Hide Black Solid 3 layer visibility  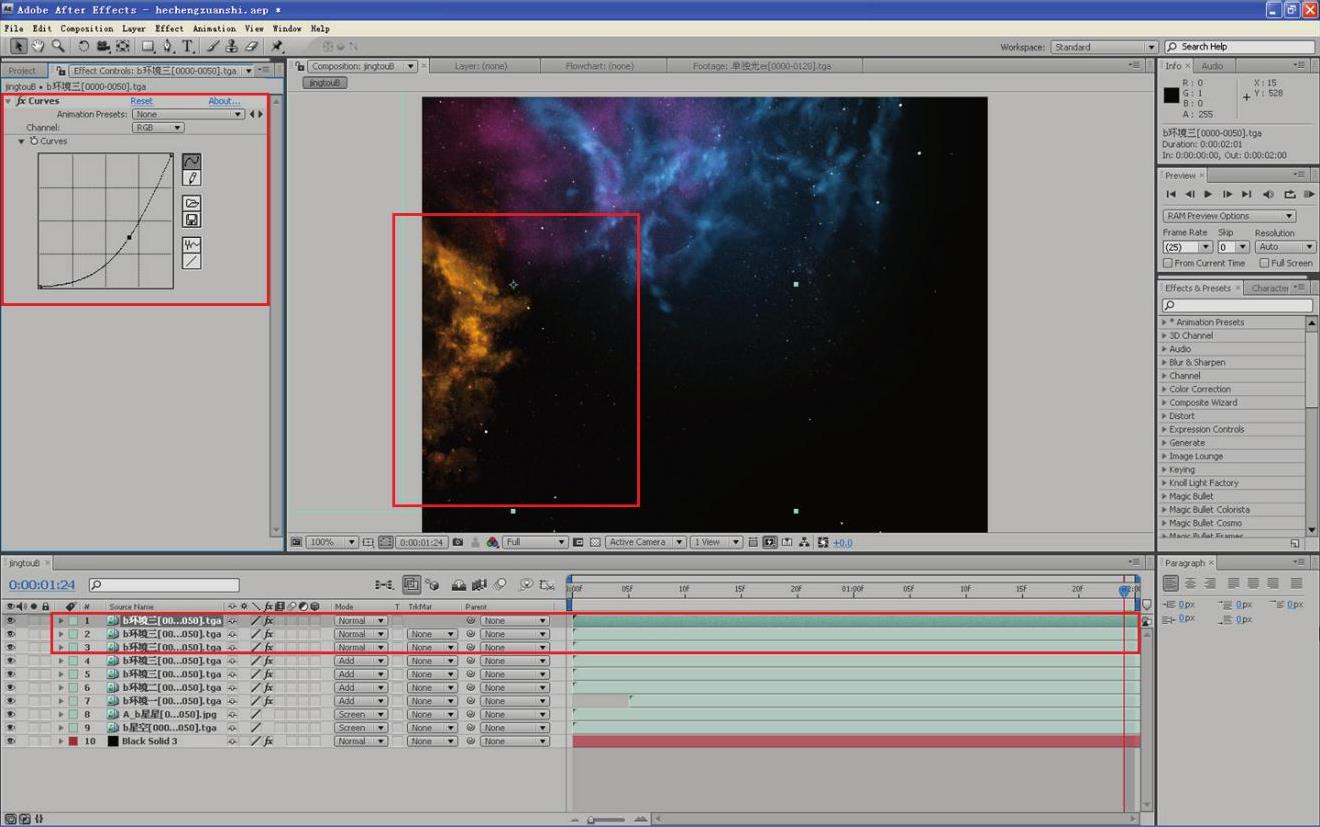[x=11, y=741]
